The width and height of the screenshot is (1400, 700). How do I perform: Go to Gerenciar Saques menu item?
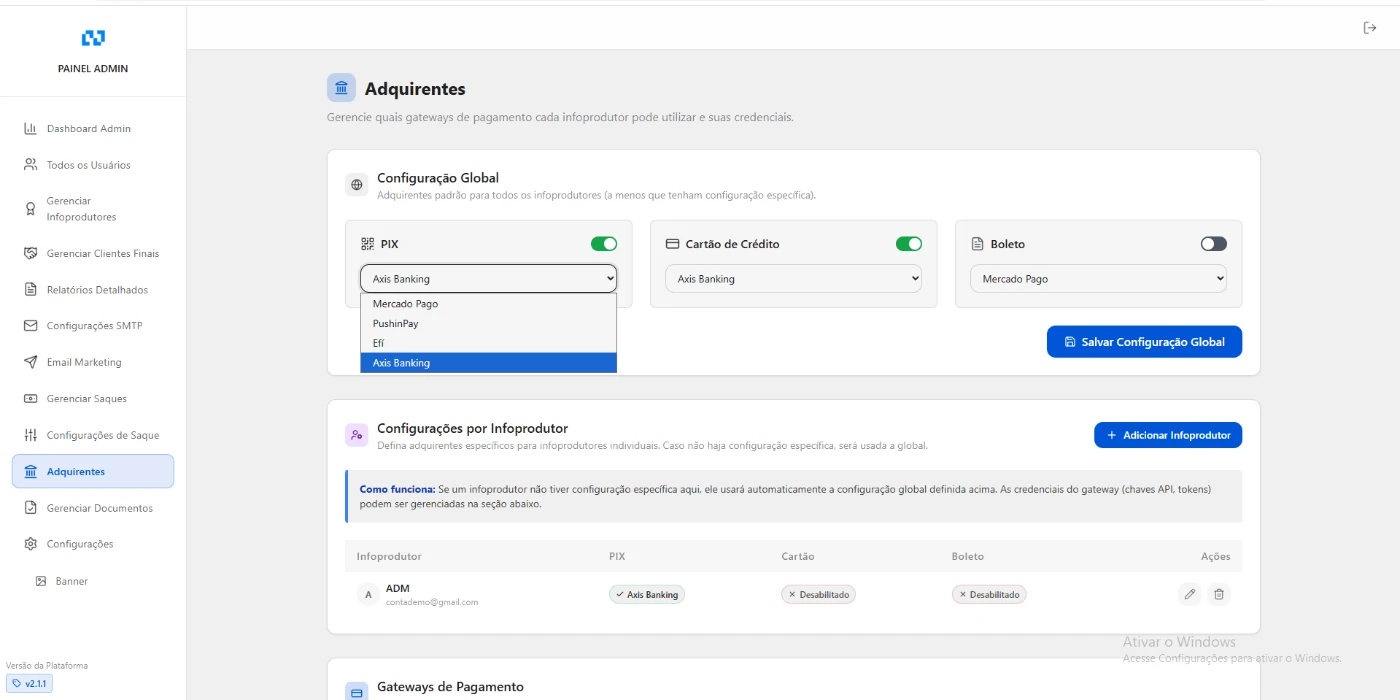click(86, 399)
